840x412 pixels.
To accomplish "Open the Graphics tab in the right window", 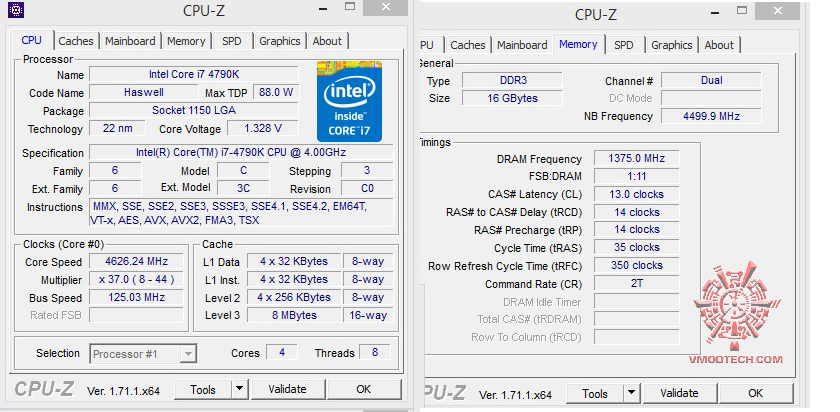I will tap(672, 46).
